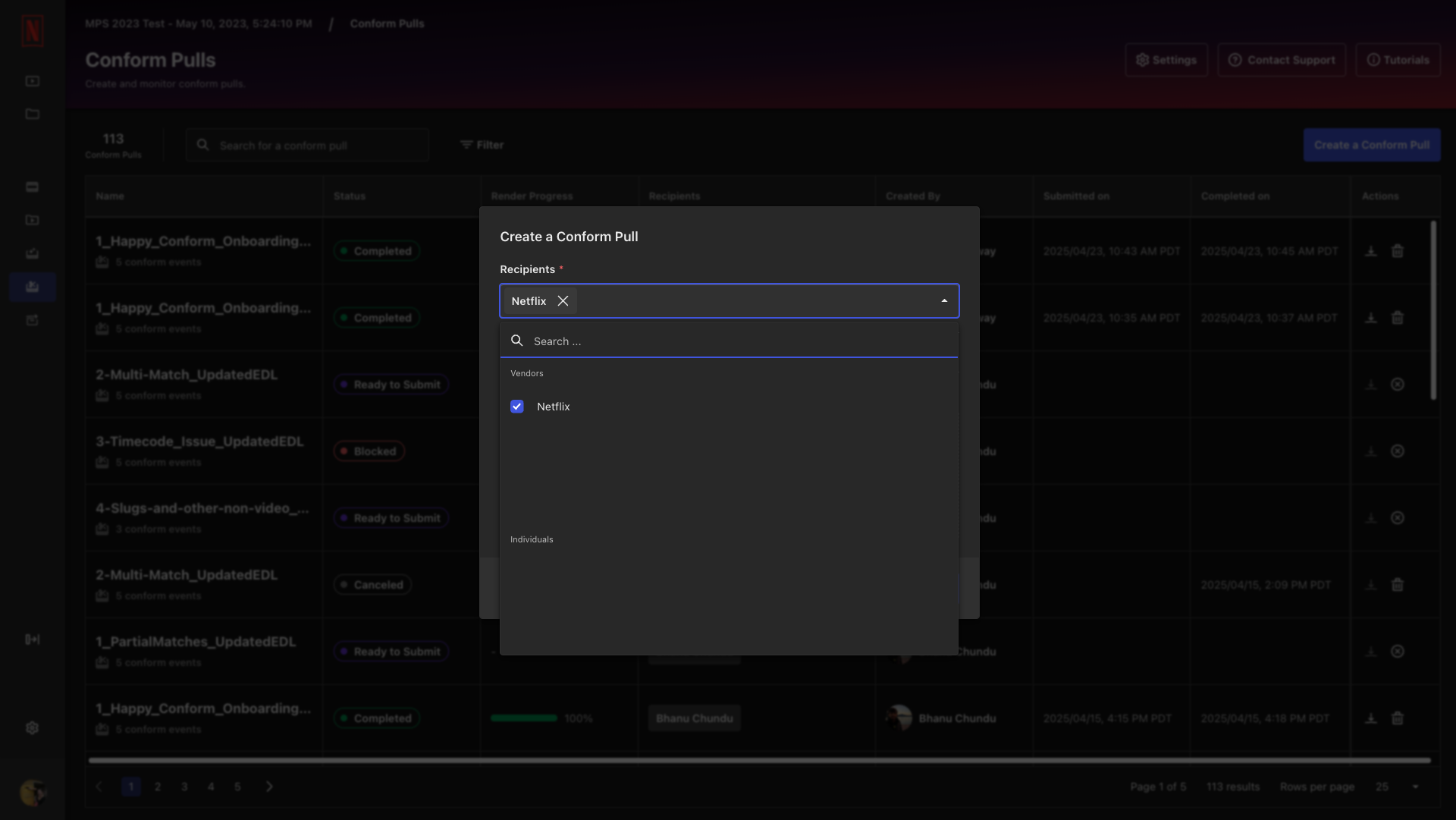Screen dimensions: 1456x820
Task: Click Bhanu Chundu recipient chip
Action: pos(695,718)
